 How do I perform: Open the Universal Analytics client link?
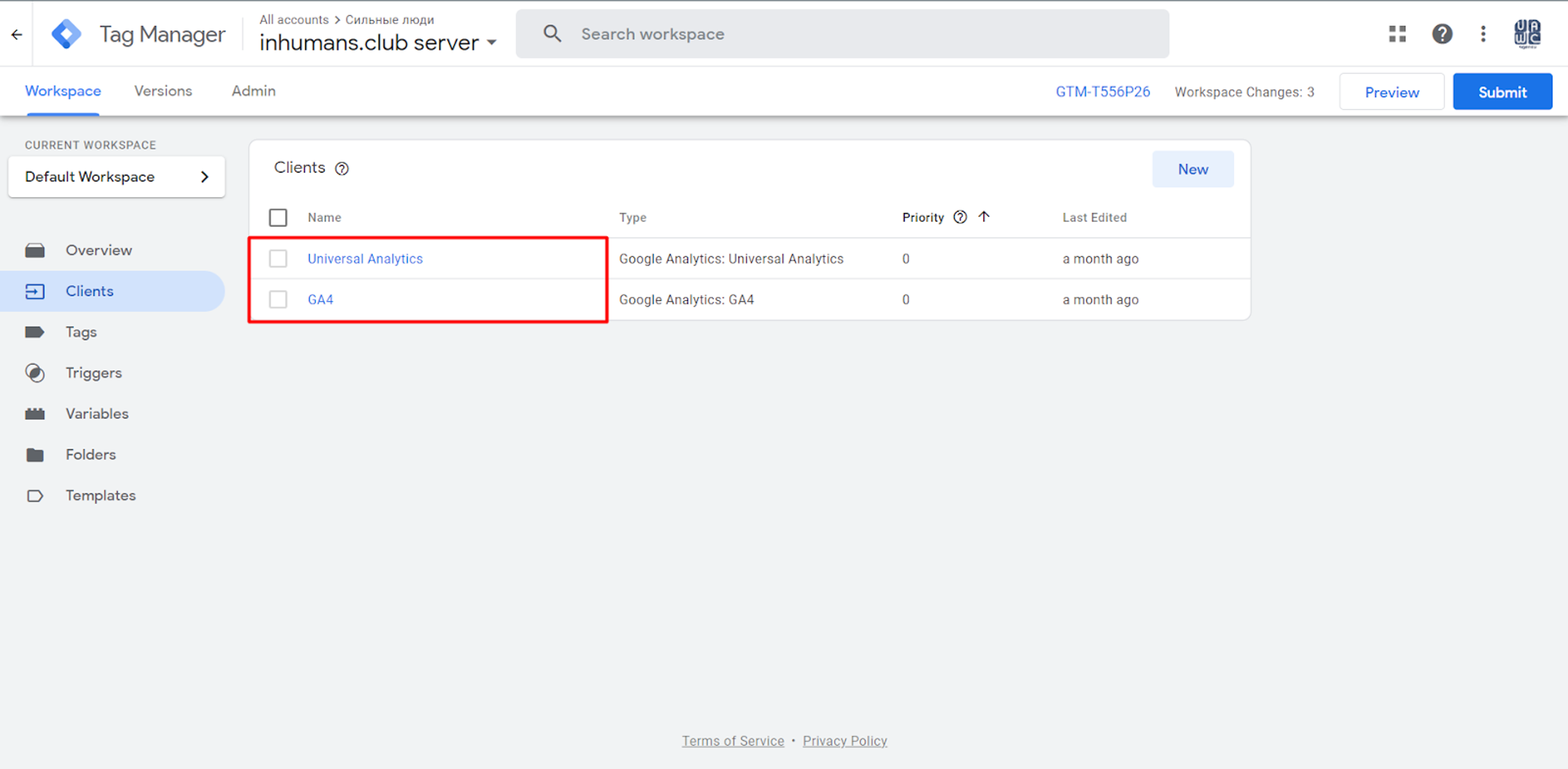click(365, 259)
